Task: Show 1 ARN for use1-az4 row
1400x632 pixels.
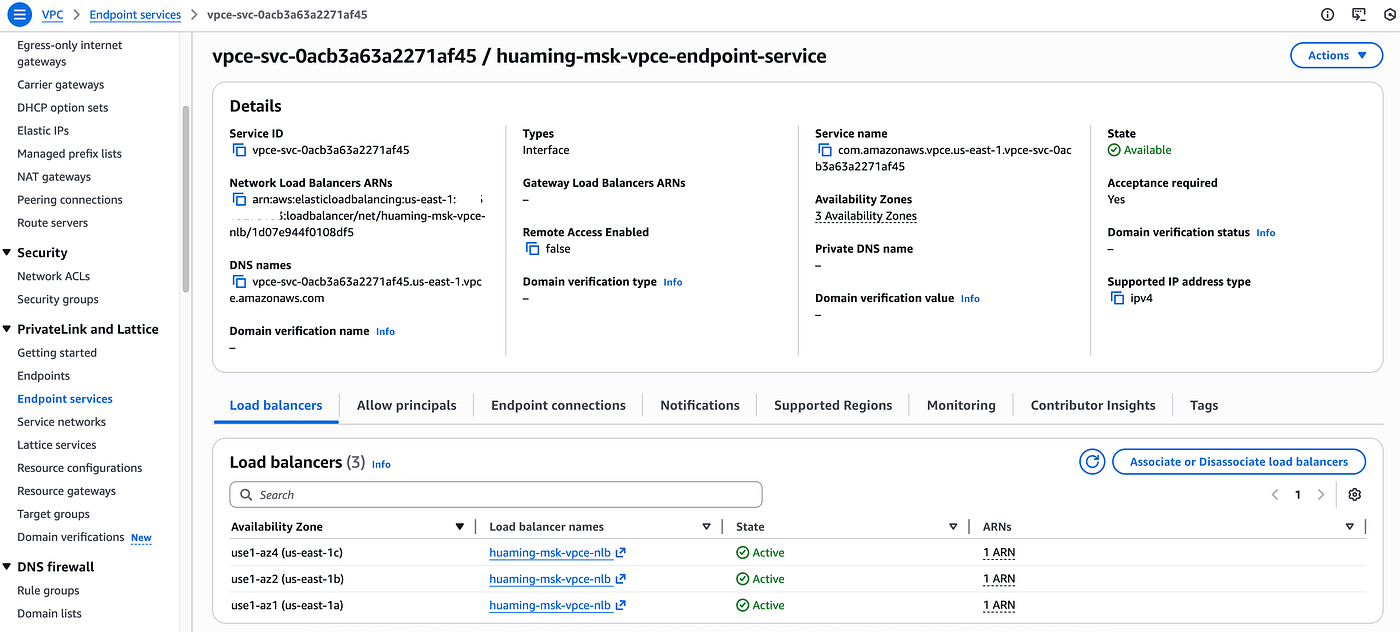Action: (x=999, y=552)
